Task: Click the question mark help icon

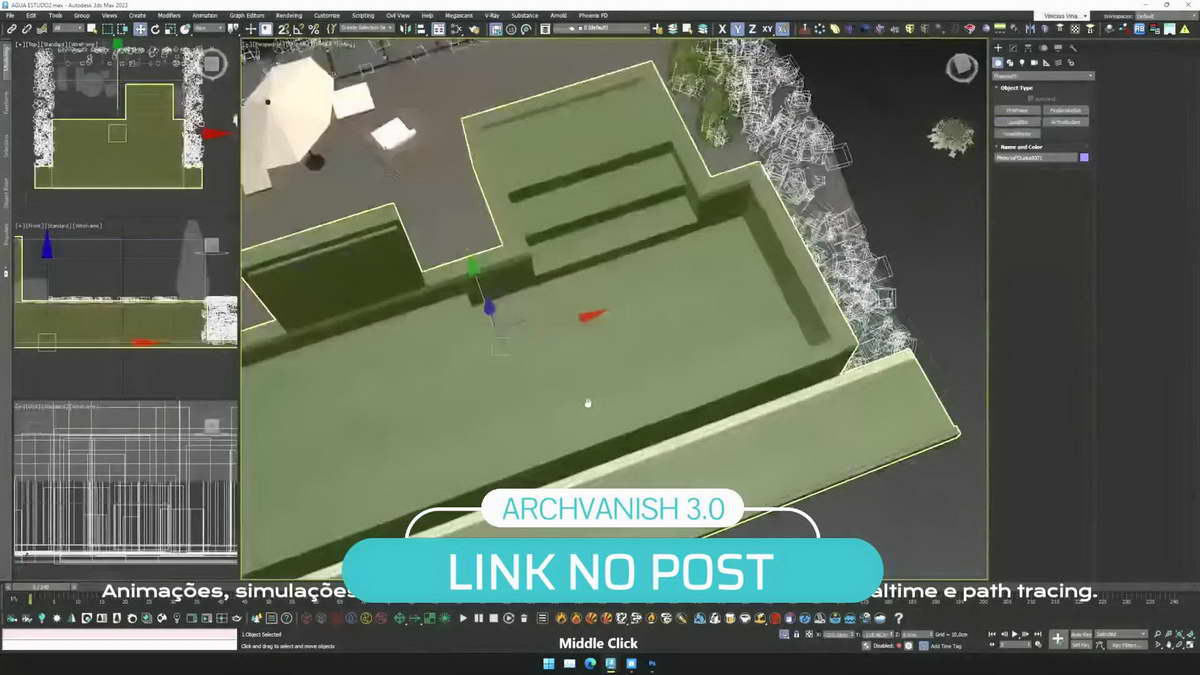Action: pos(898,618)
